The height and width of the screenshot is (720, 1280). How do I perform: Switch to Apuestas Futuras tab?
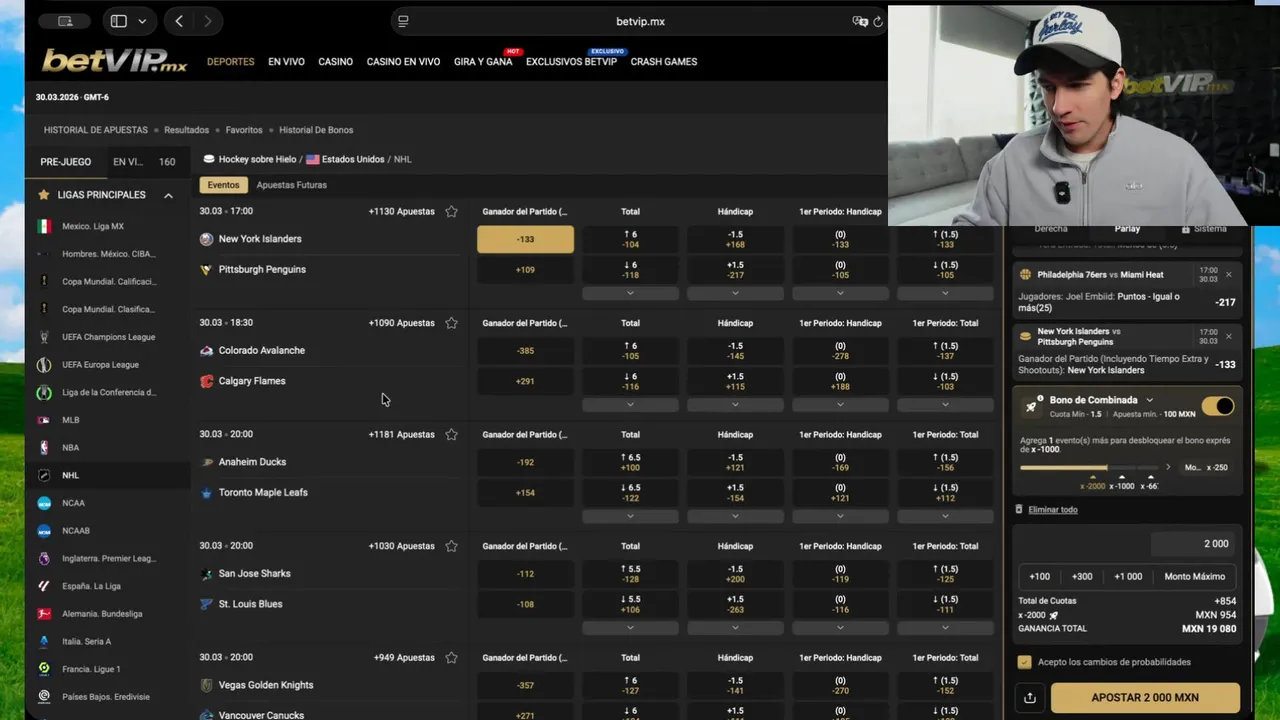click(x=291, y=185)
